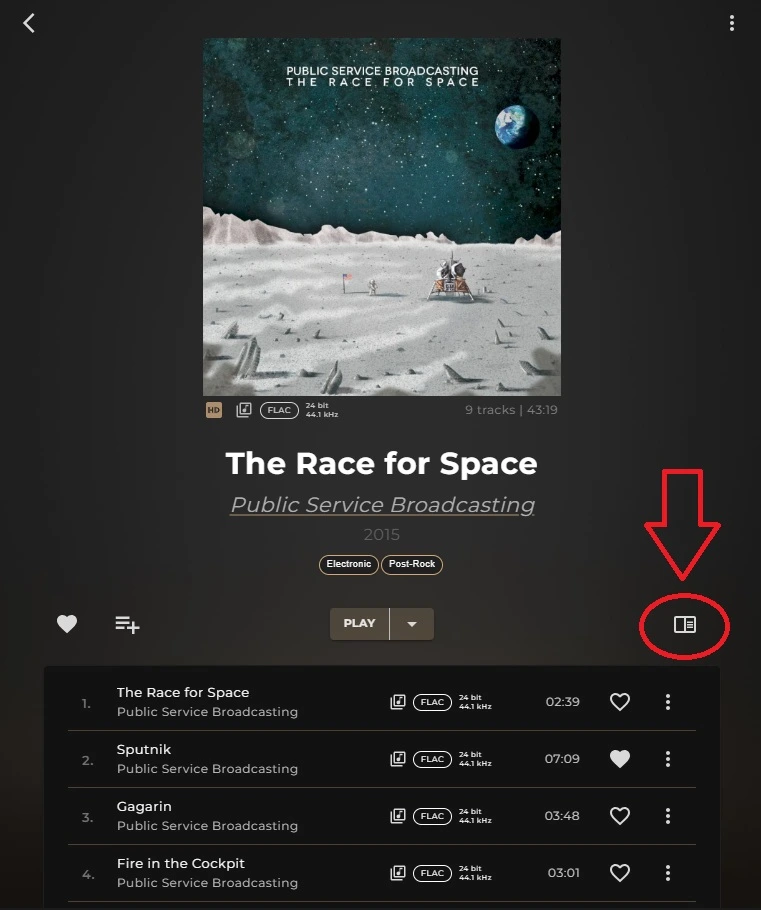Open the album overflow menu at top right
This screenshot has height=910, width=761.
point(731,23)
